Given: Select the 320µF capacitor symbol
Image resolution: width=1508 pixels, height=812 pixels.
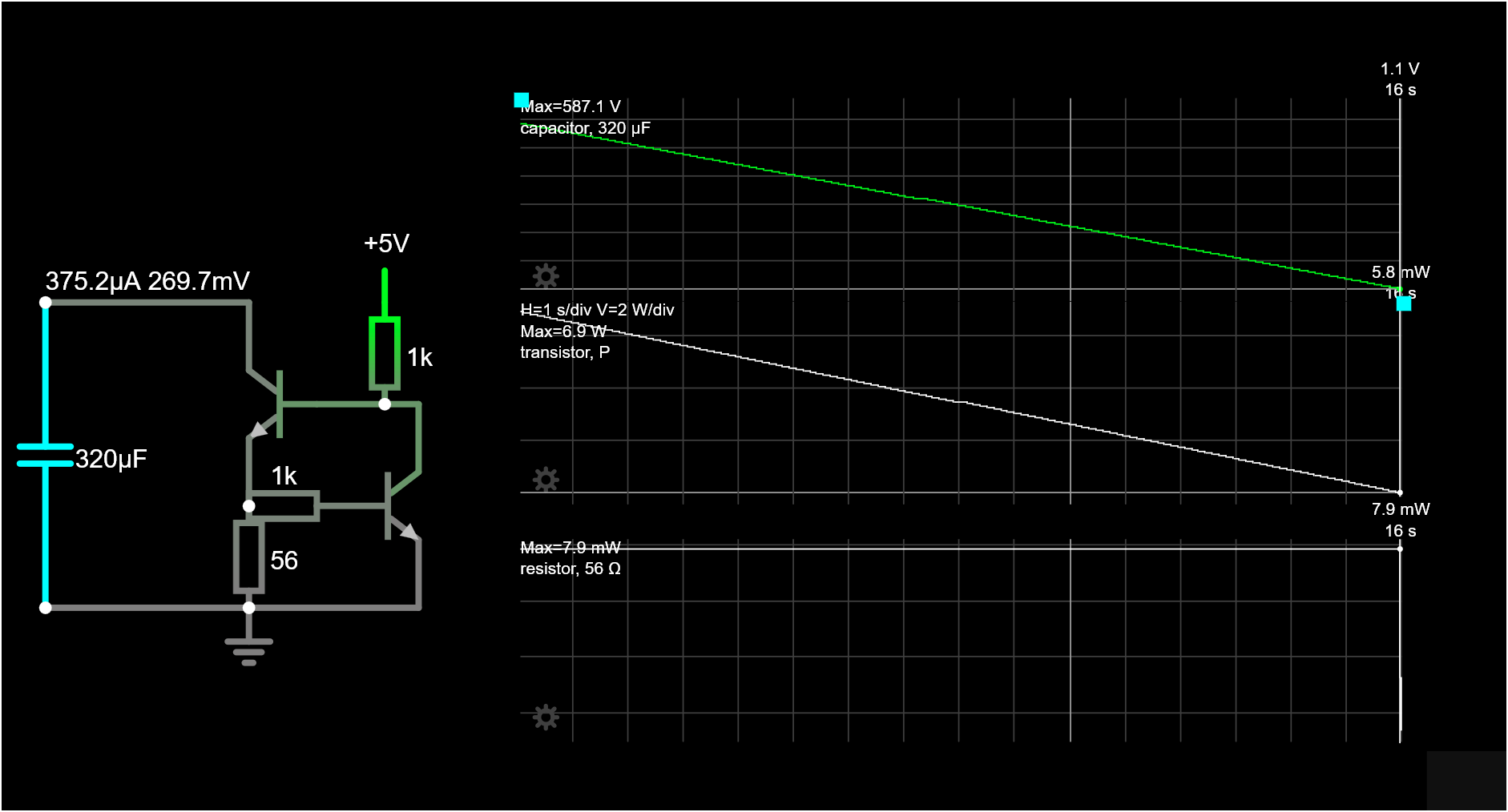Looking at the screenshot, I should pos(46,455).
